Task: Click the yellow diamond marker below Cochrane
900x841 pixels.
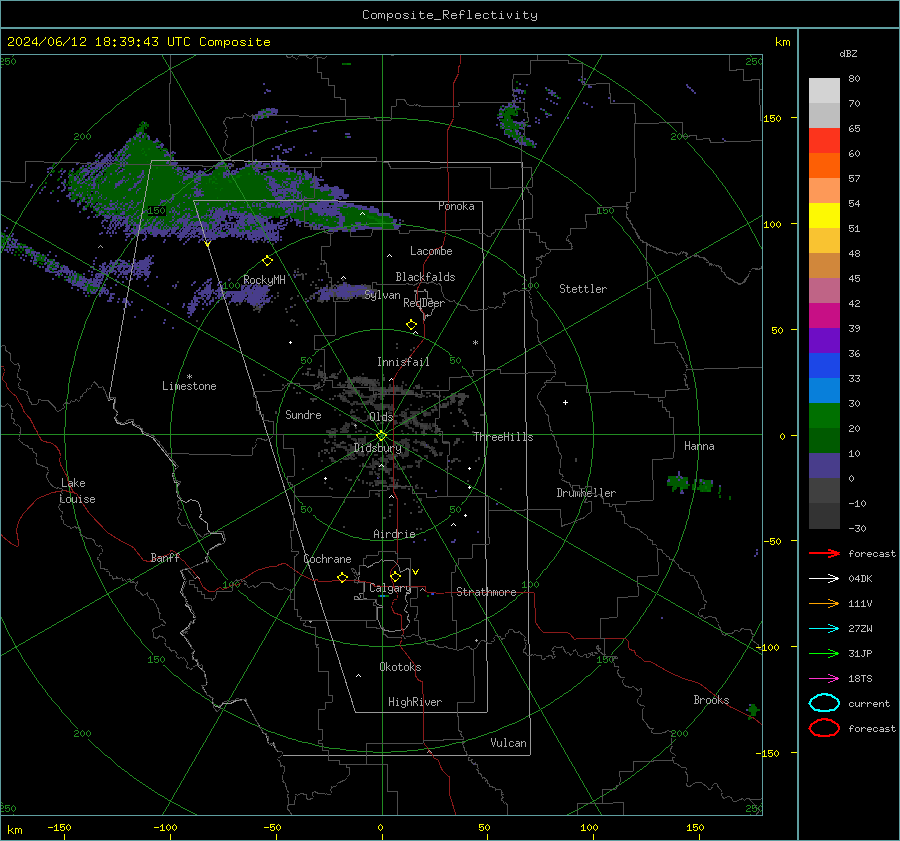Action: (342, 577)
